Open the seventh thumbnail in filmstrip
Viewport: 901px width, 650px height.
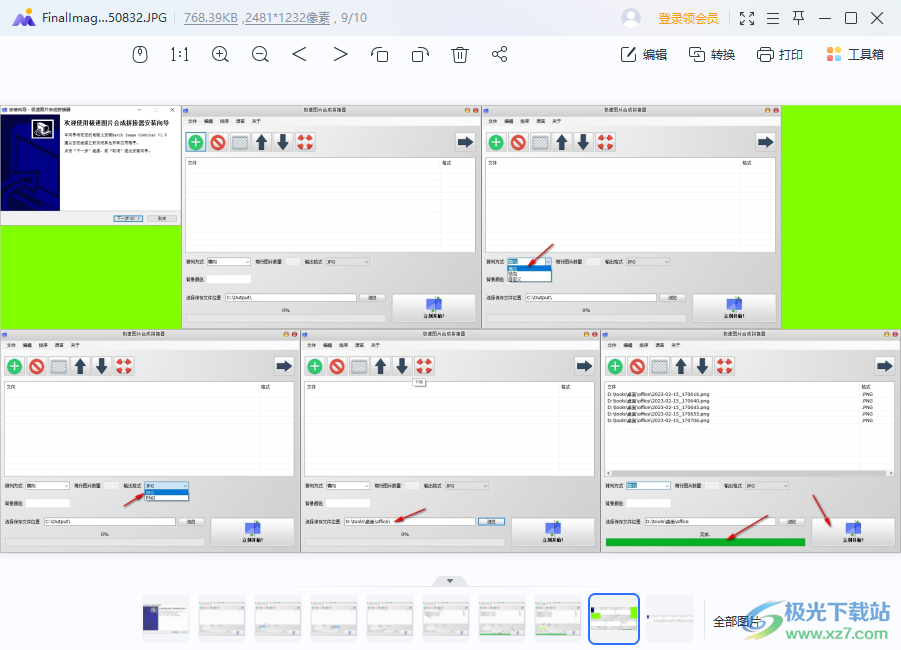click(x=502, y=619)
